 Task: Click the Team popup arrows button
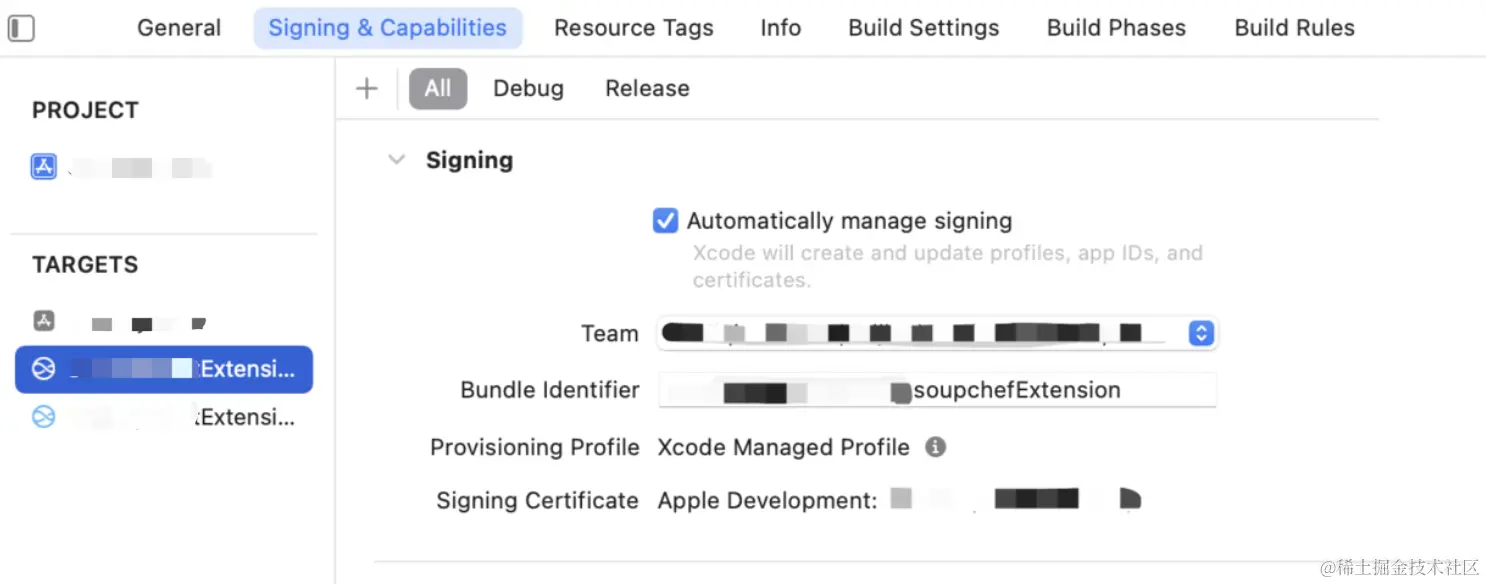pos(1201,333)
